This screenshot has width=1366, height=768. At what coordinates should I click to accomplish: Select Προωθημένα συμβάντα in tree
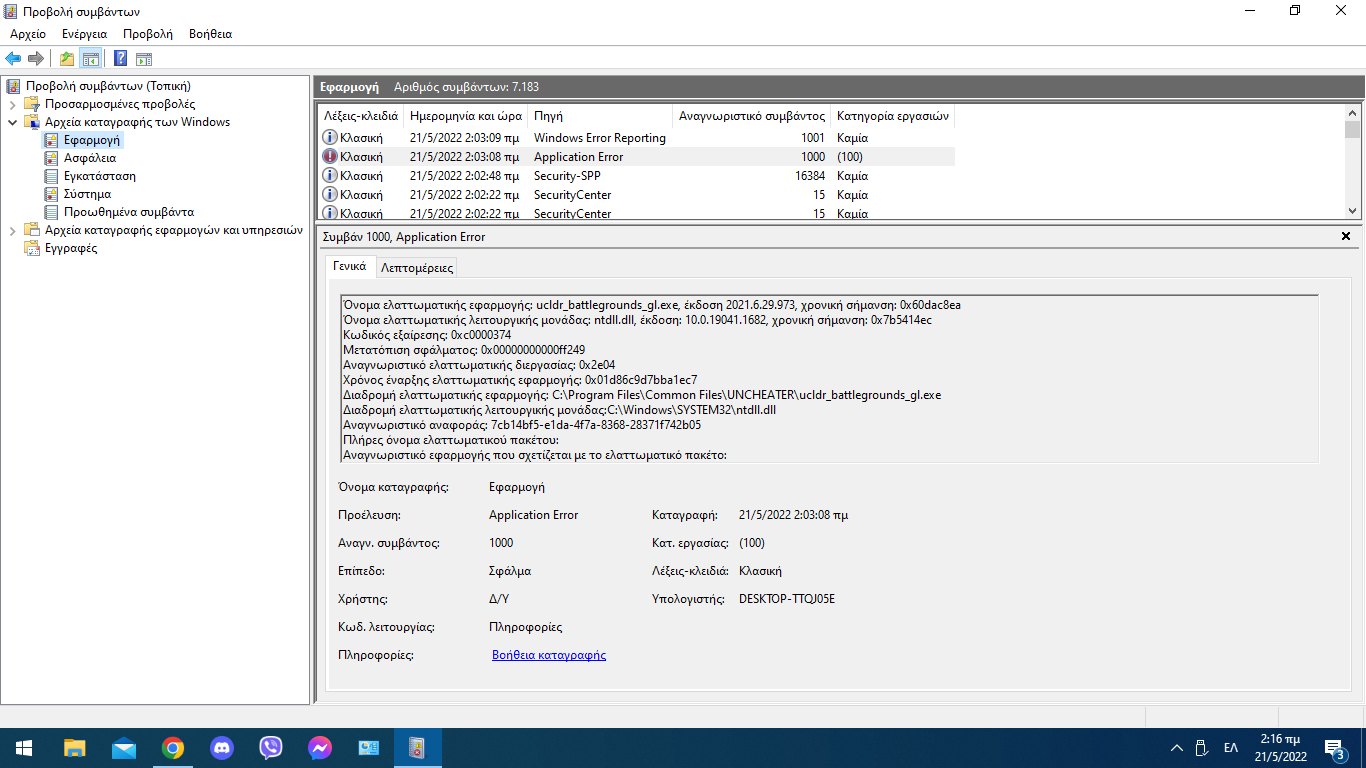[x=129, y=212]
